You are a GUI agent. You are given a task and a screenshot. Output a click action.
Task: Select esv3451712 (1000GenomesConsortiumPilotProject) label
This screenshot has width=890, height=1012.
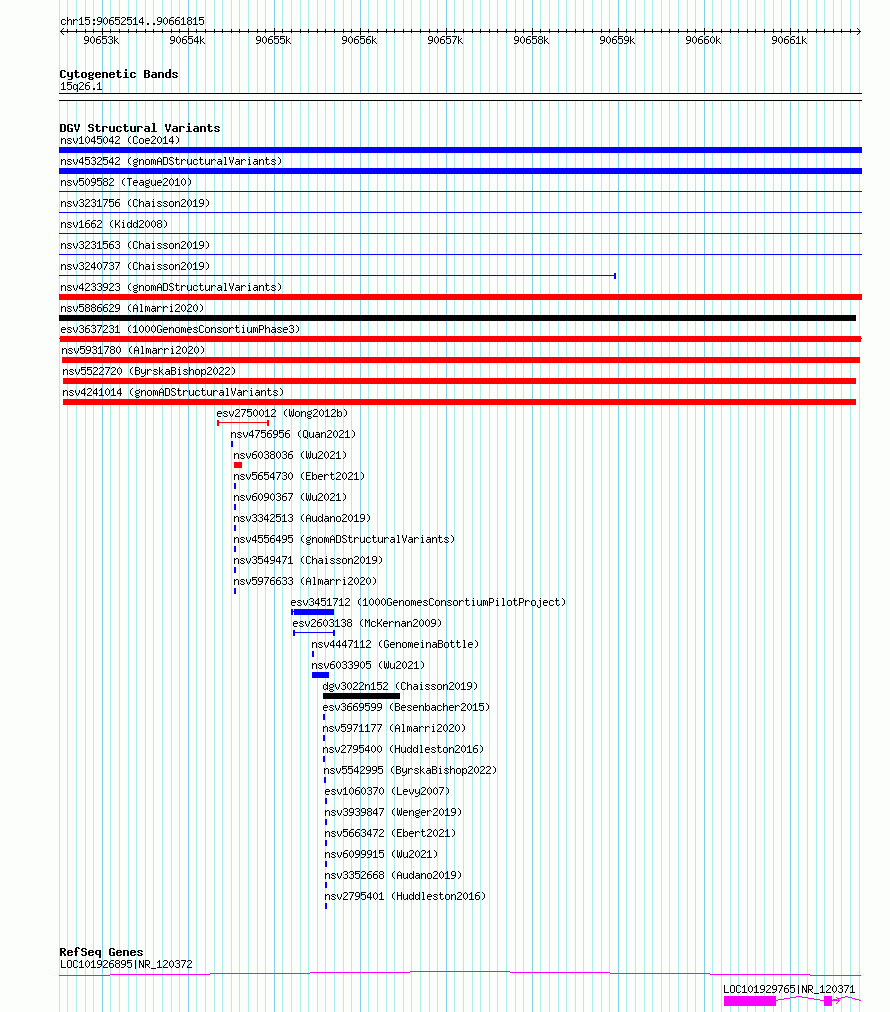tap(428, 602)
